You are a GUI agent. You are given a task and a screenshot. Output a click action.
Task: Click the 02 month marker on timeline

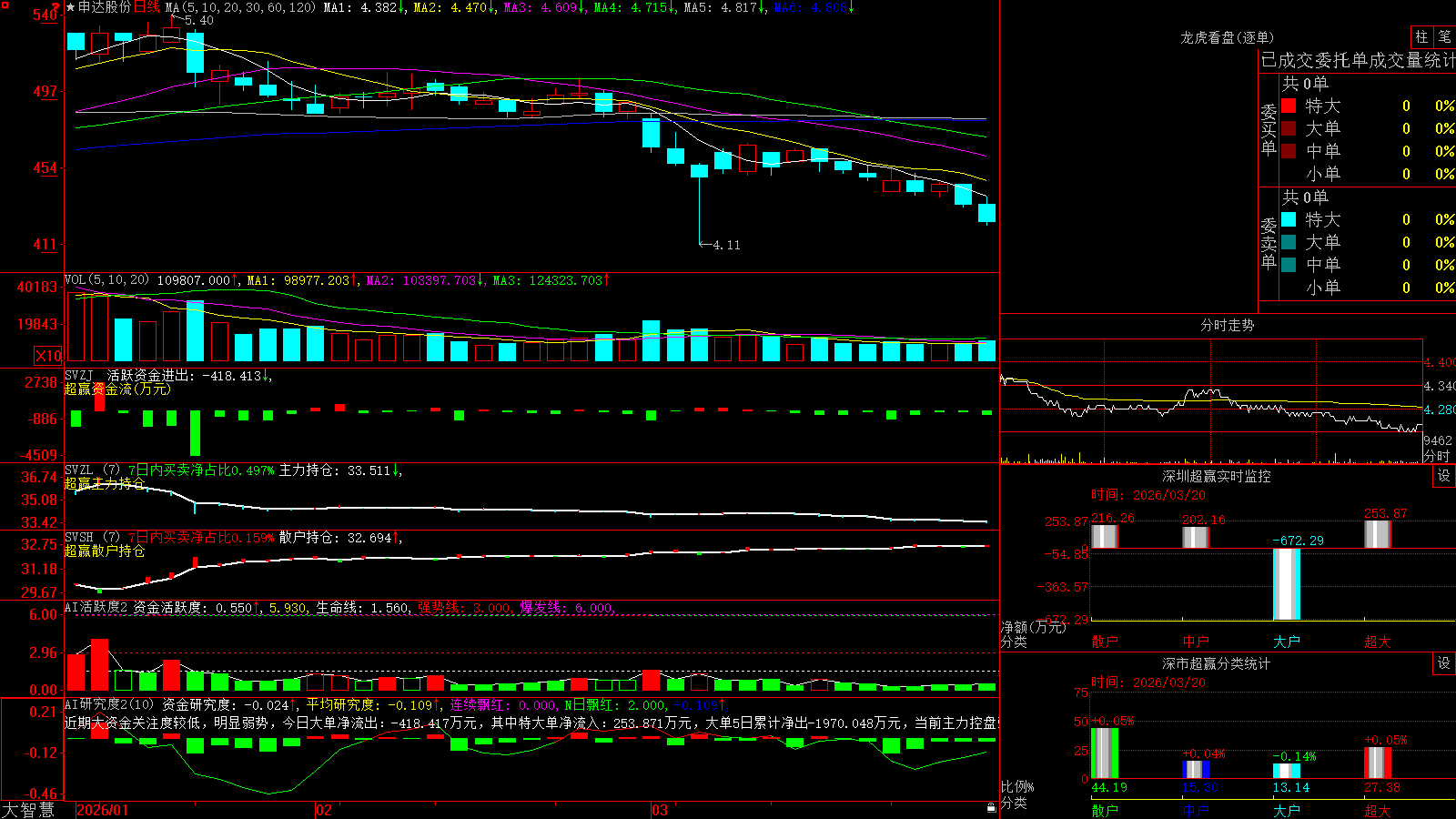(324, 810)
